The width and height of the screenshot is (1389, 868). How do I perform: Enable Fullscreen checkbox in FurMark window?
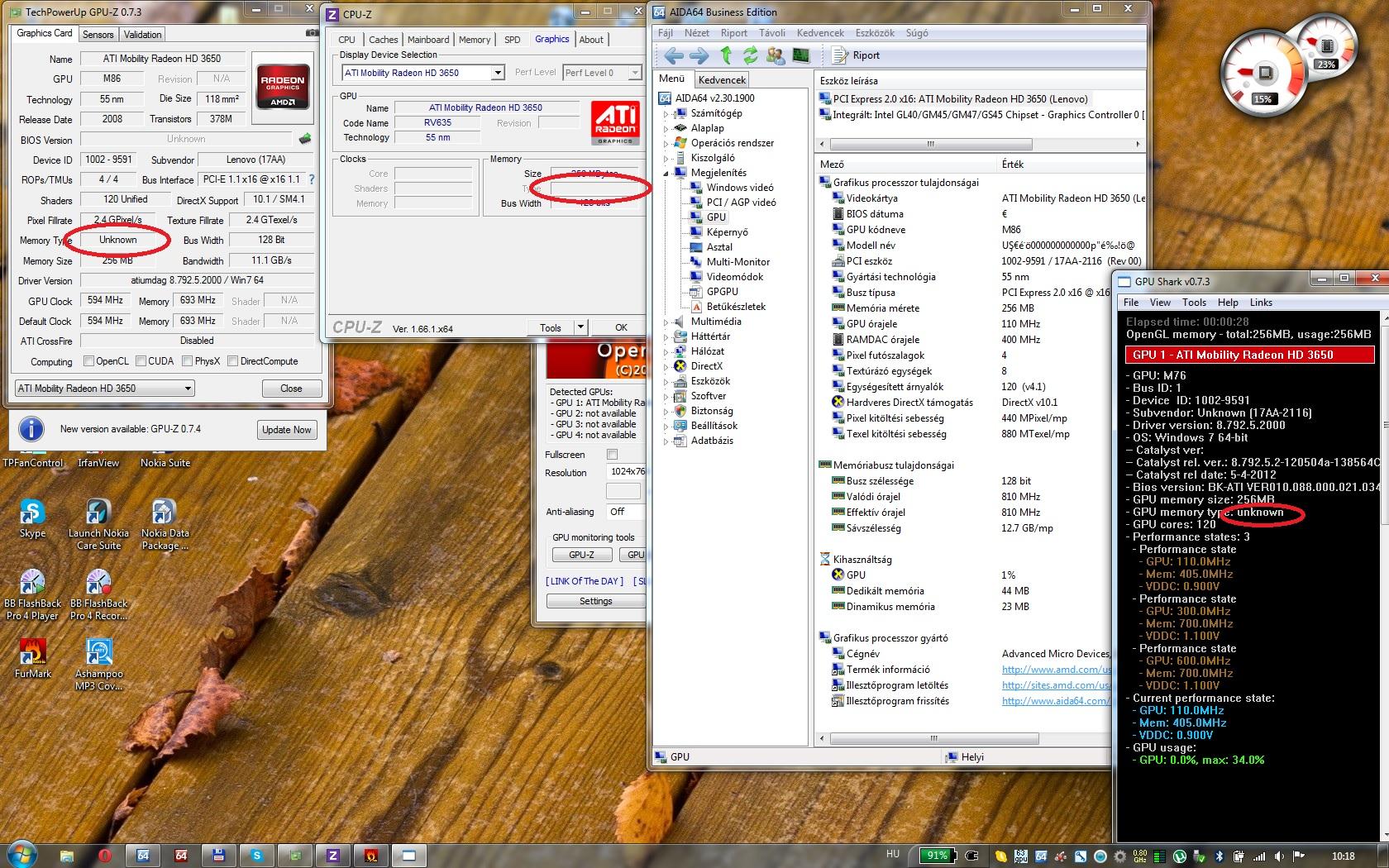[612, 455]
